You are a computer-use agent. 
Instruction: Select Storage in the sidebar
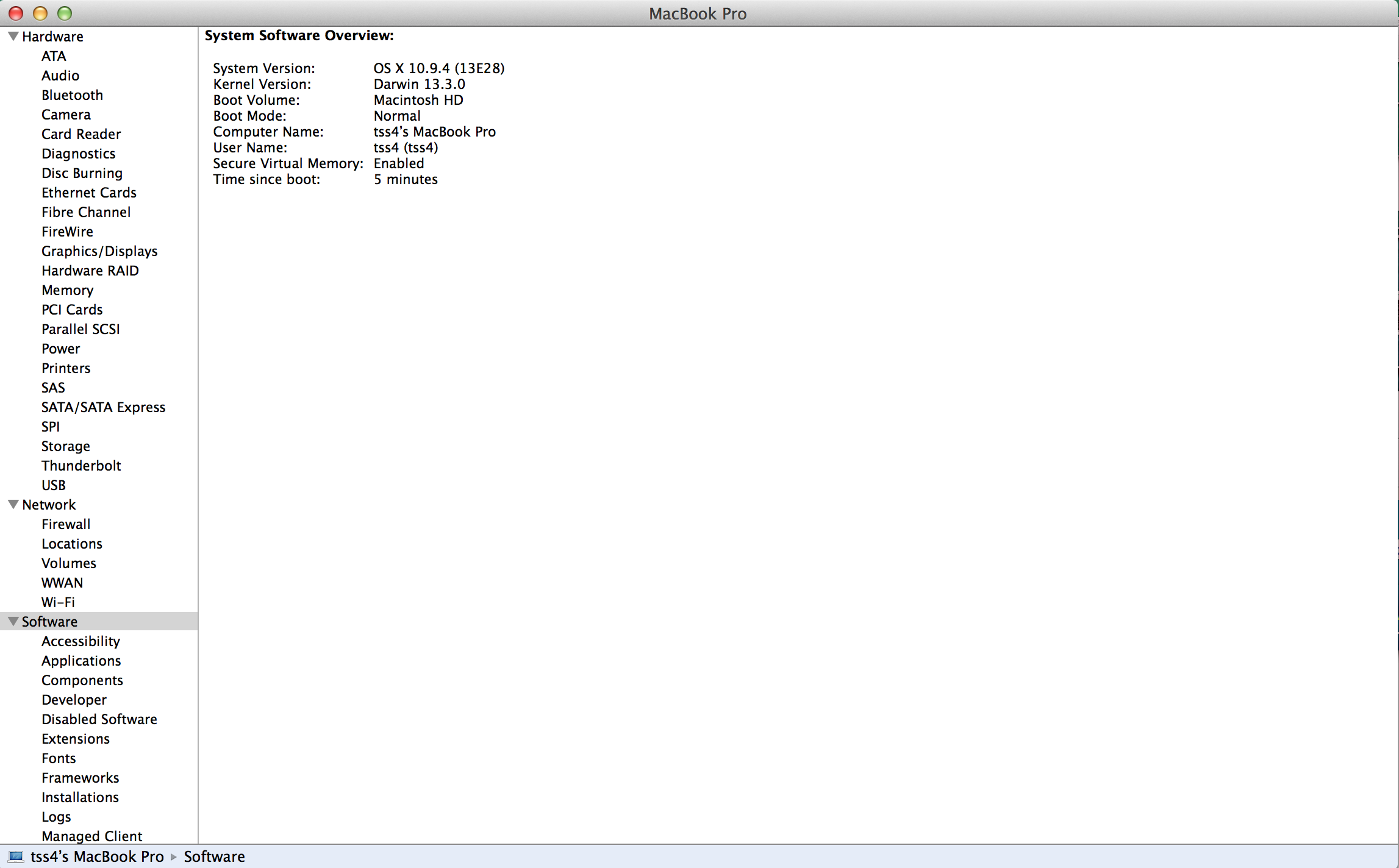pyautogui.click(x=65, y=446)
